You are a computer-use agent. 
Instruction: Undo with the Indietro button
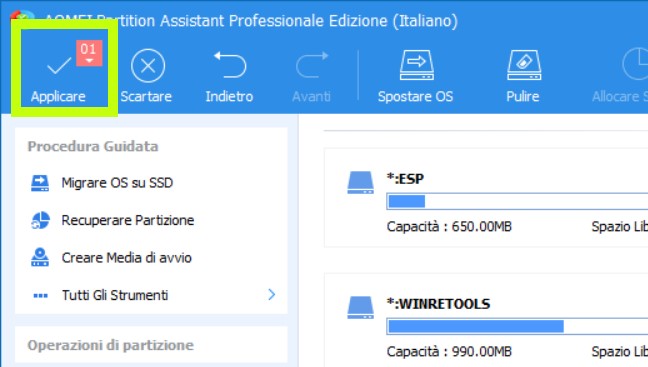click(x=229, y=76)
